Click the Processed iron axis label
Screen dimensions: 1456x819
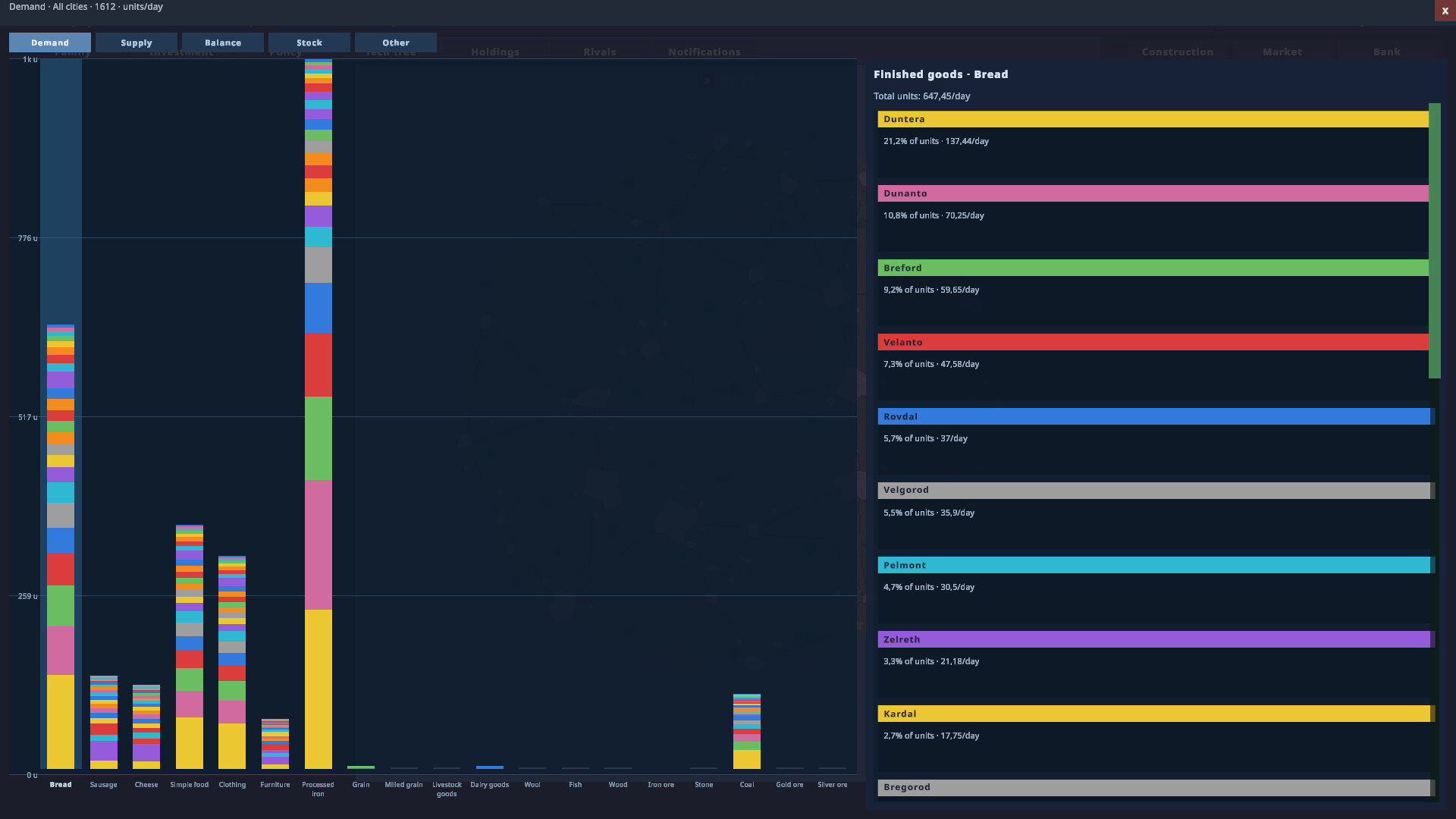pyautogui.click(x=318, y=789)
